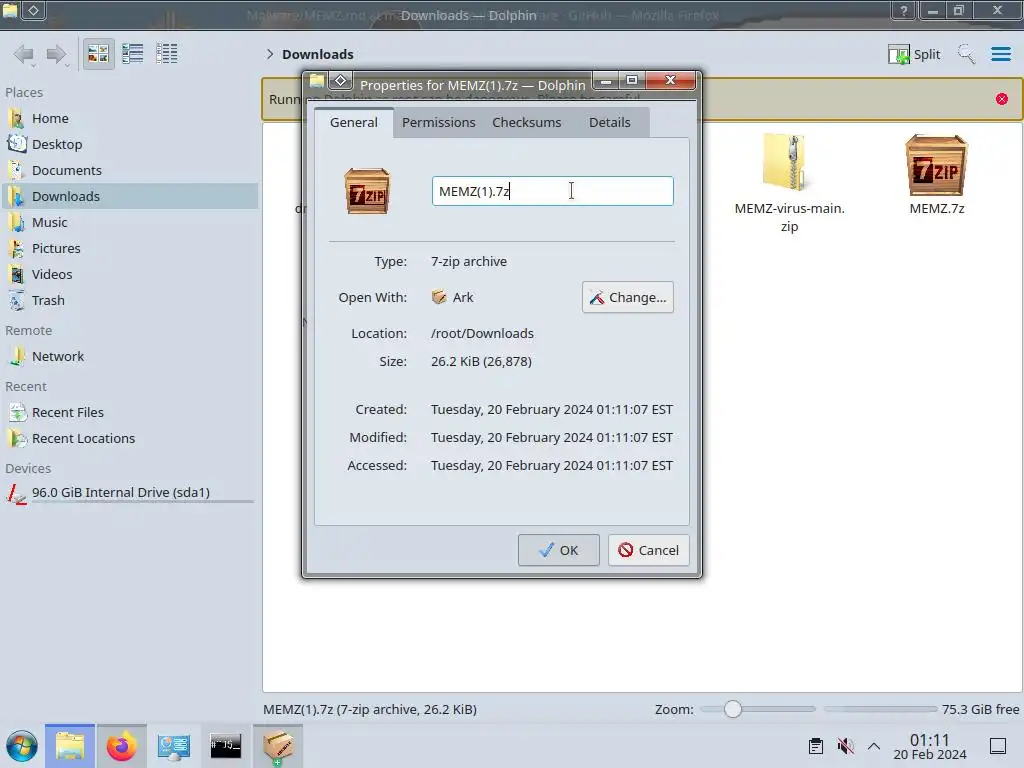The height and width of the screenshot is (768, 1024).
Task: Click the Dolphin window pin icon
Action: pyautogui.click(x=33, y=10)
